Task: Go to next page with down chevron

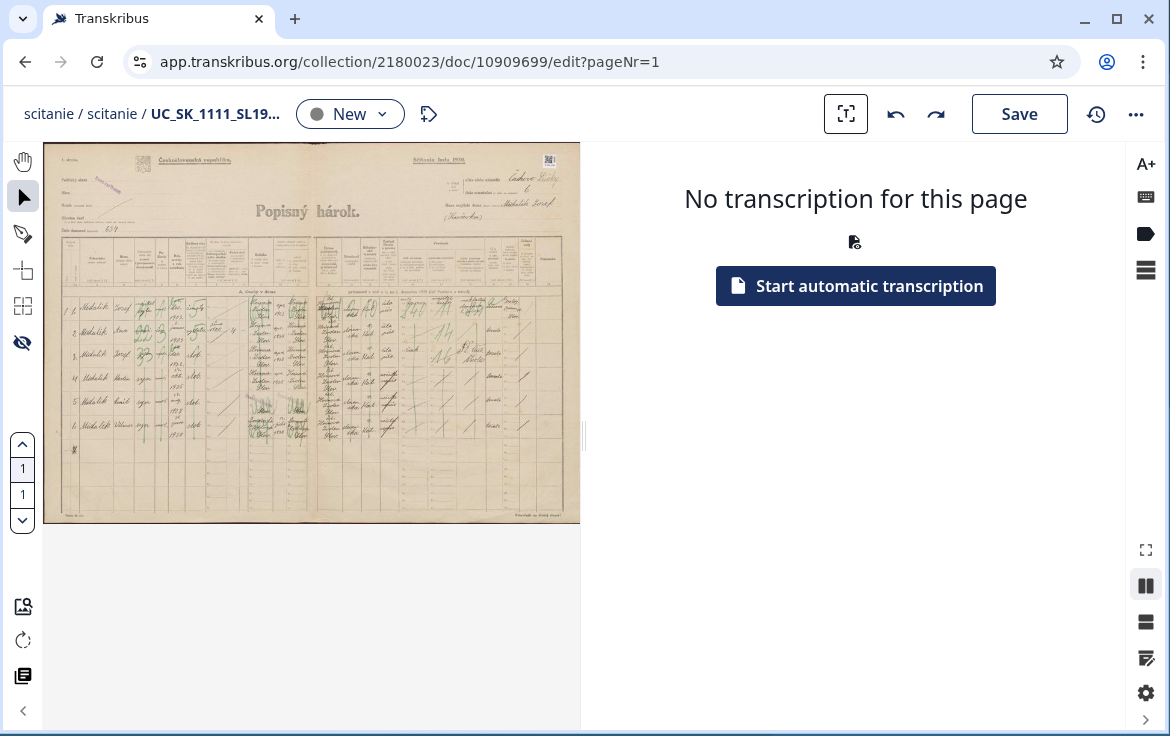Action: 22,520
